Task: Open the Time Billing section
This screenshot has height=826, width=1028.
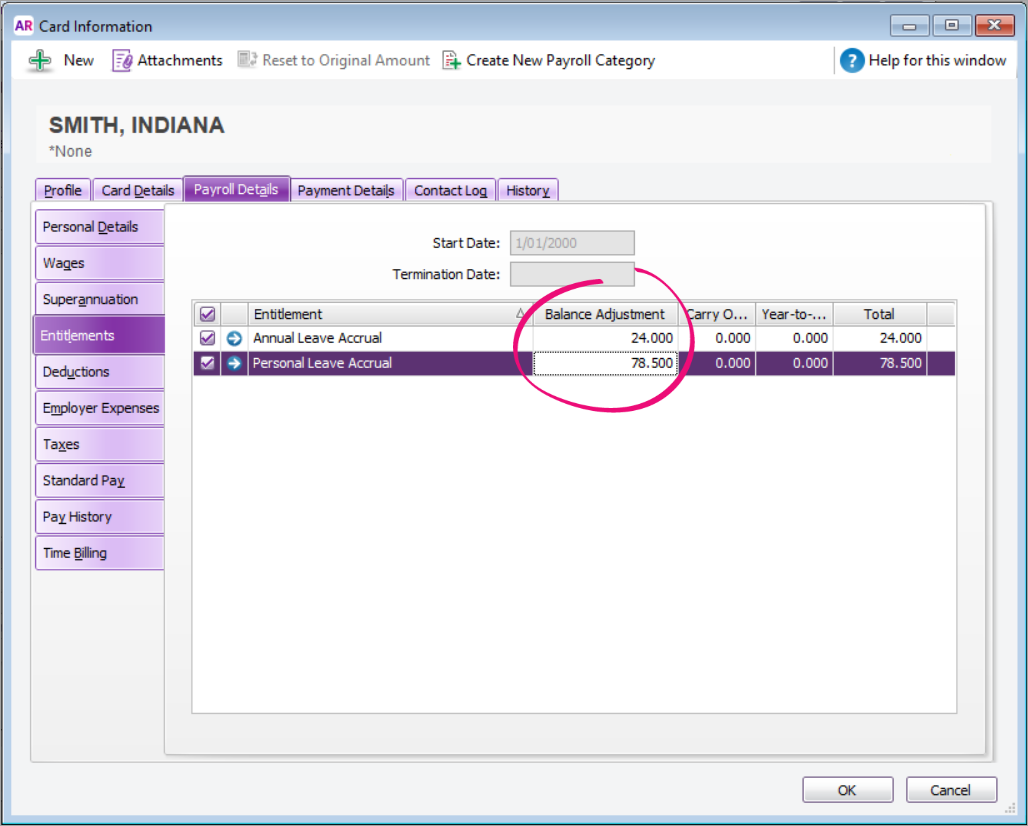Action: [100, 553]
